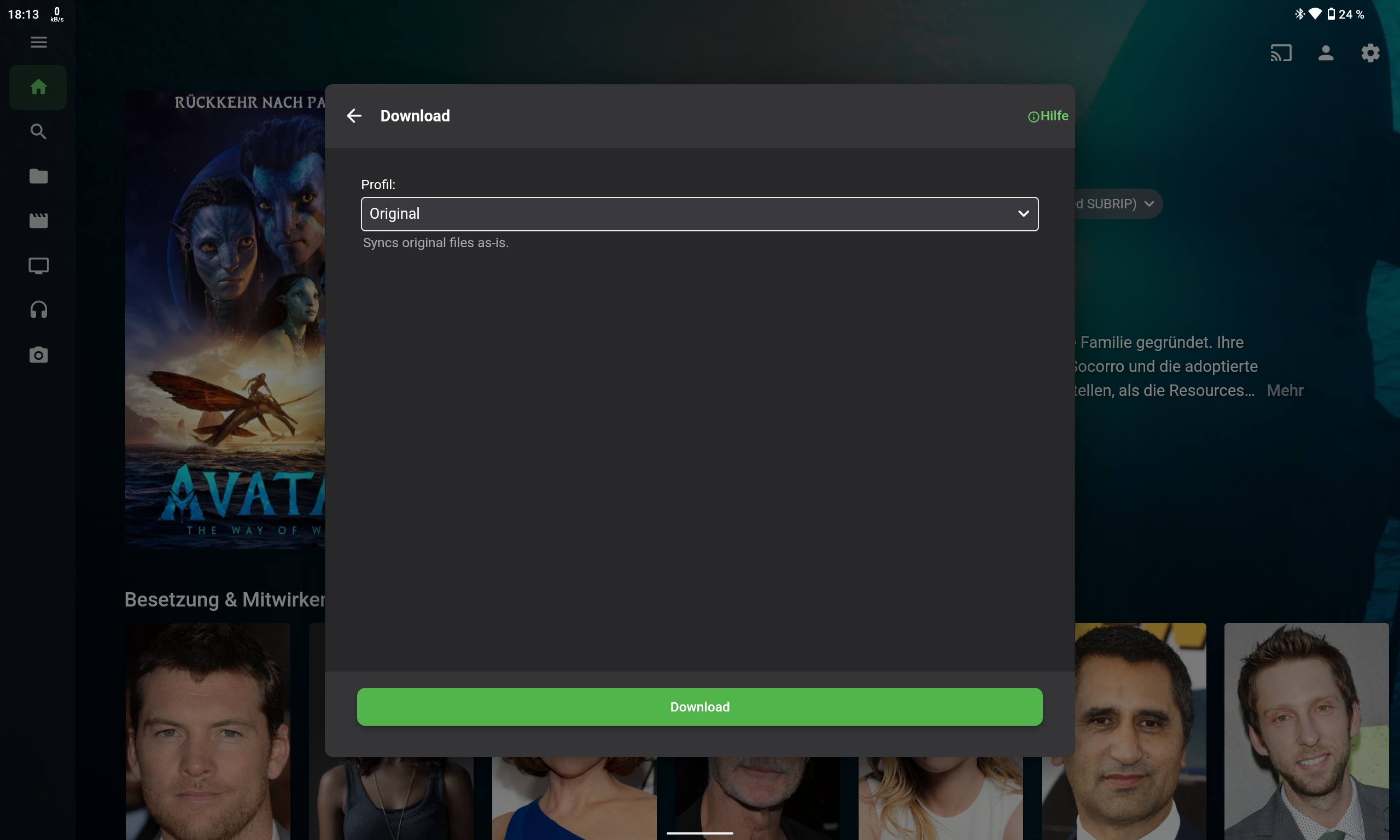Go to the Home sidebar icon

pos(38,87)
